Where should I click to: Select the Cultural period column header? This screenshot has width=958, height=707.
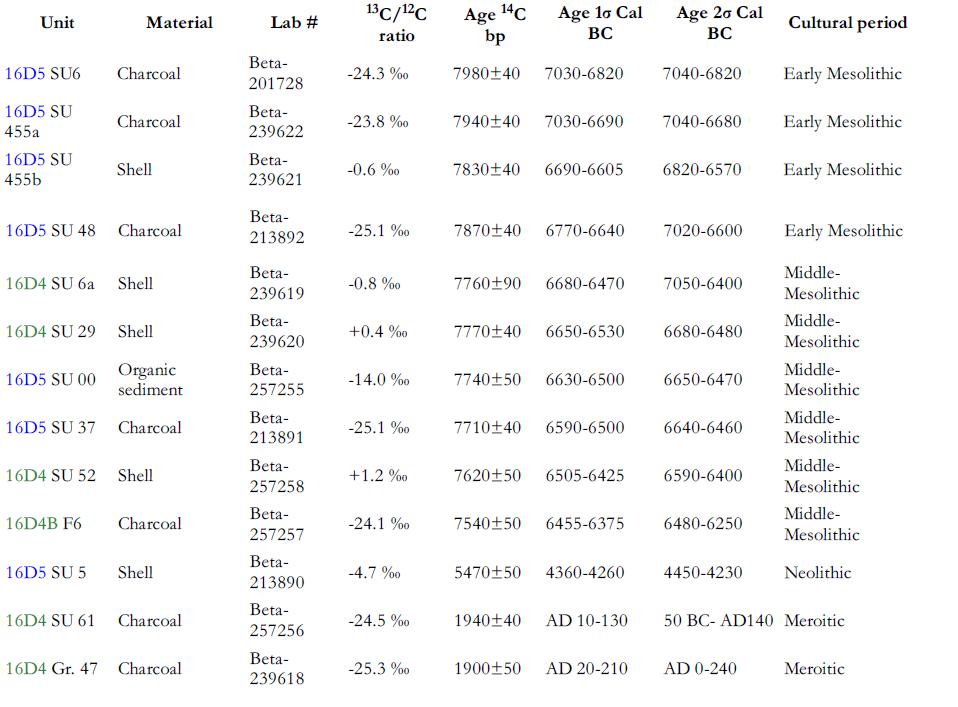[847, 23]
